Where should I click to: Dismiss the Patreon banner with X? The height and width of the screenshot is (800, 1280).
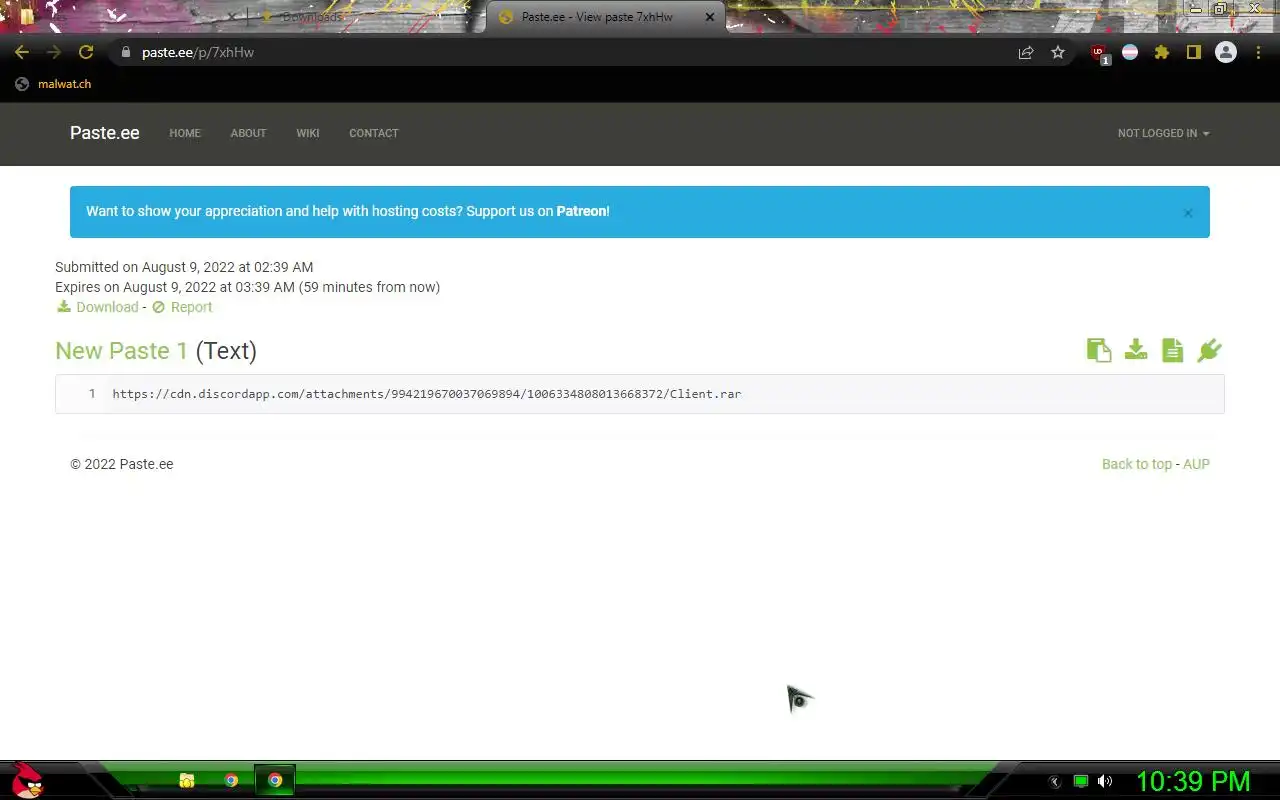point(1188,213)
